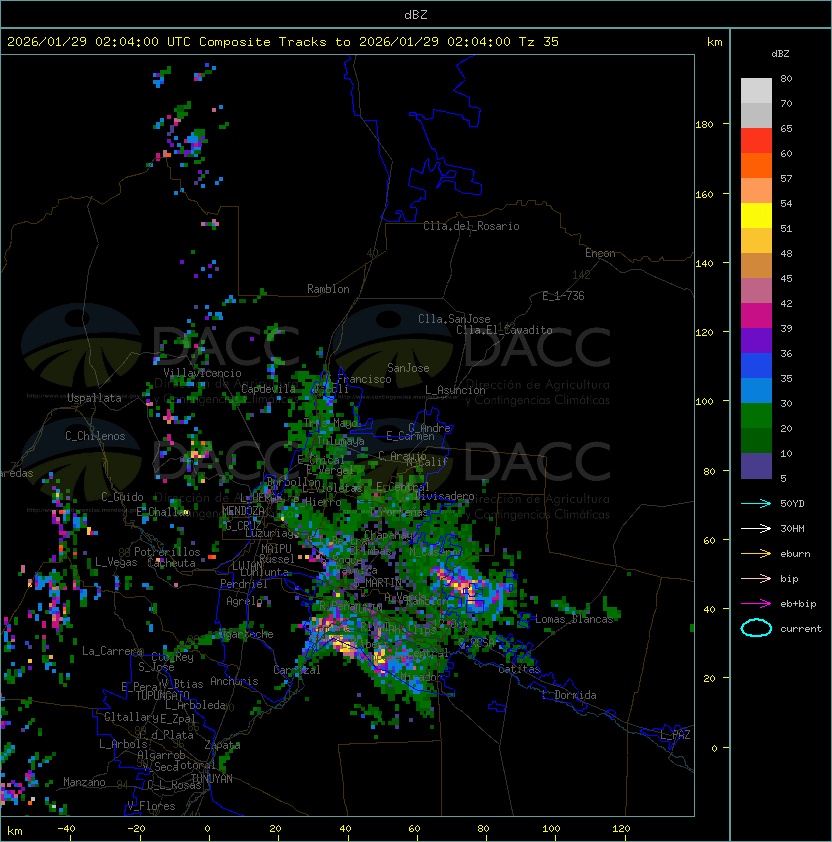Click legend value '80'

click(786, 78)
